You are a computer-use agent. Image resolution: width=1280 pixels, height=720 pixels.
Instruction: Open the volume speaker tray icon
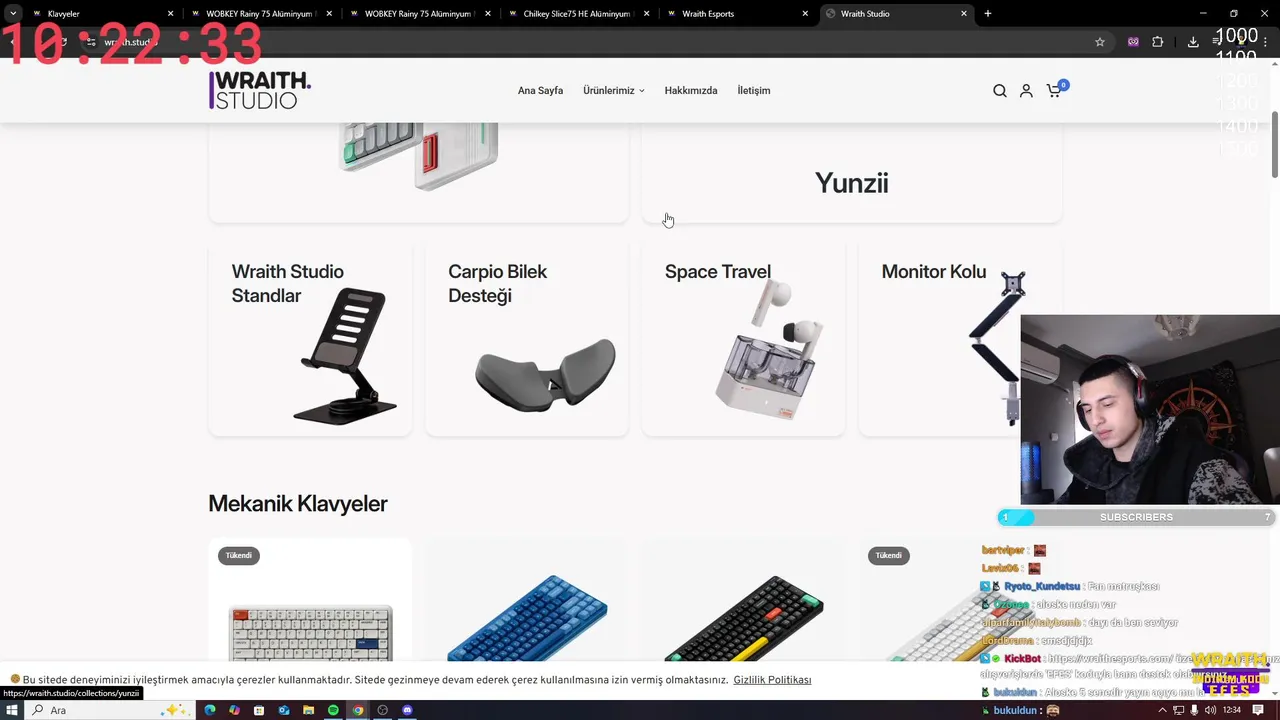1210,710
